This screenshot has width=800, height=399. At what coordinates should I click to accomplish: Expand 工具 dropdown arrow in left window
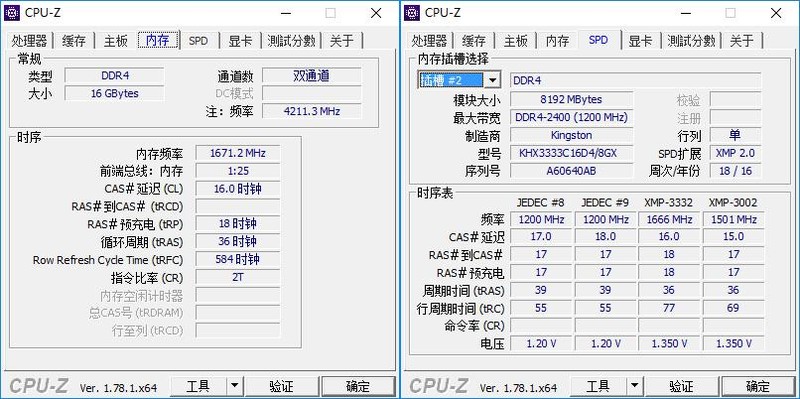click(234, 387)
